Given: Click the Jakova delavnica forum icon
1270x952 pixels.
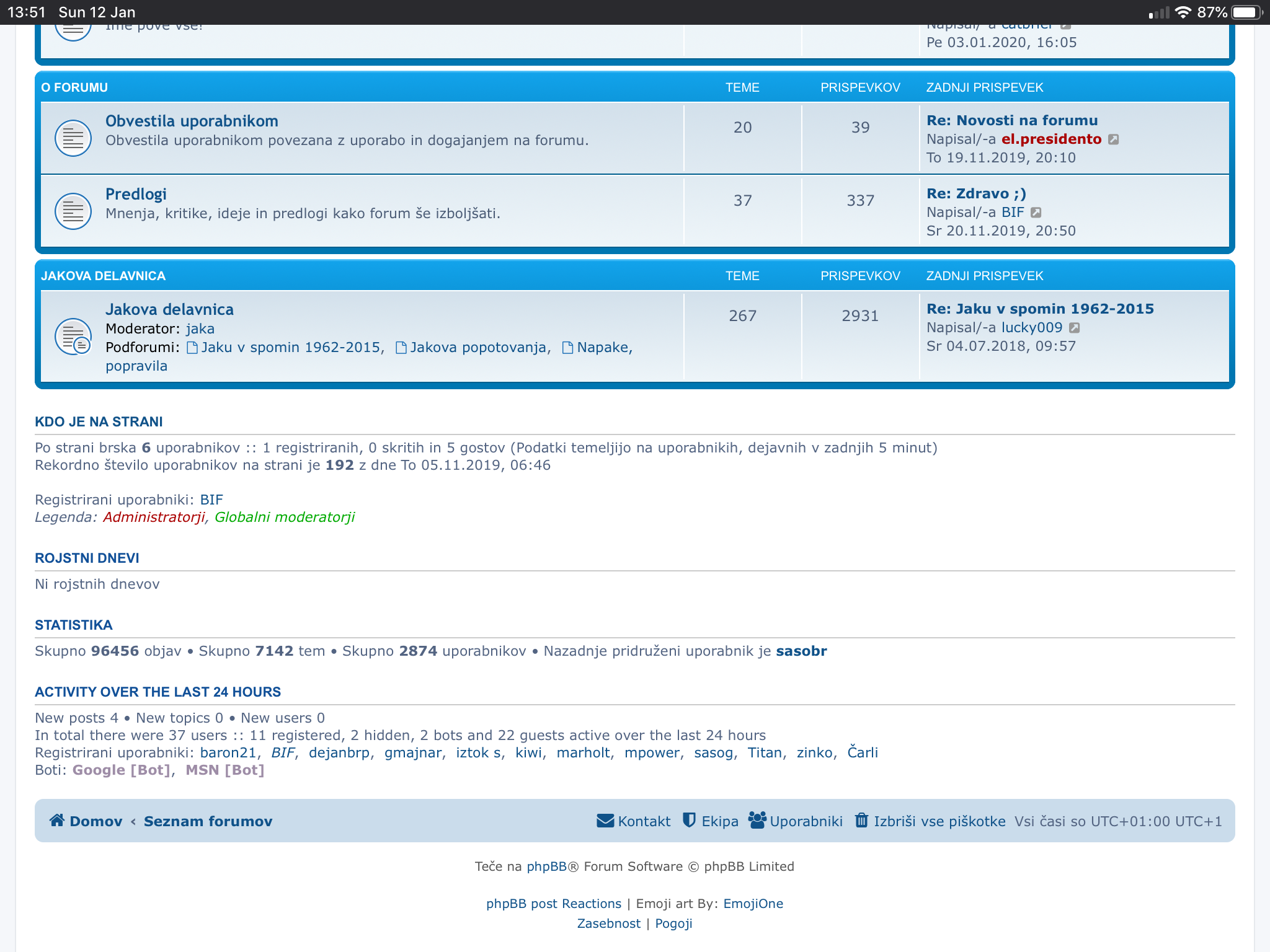Looking at the screenshot, I should (x=73, y=337).
